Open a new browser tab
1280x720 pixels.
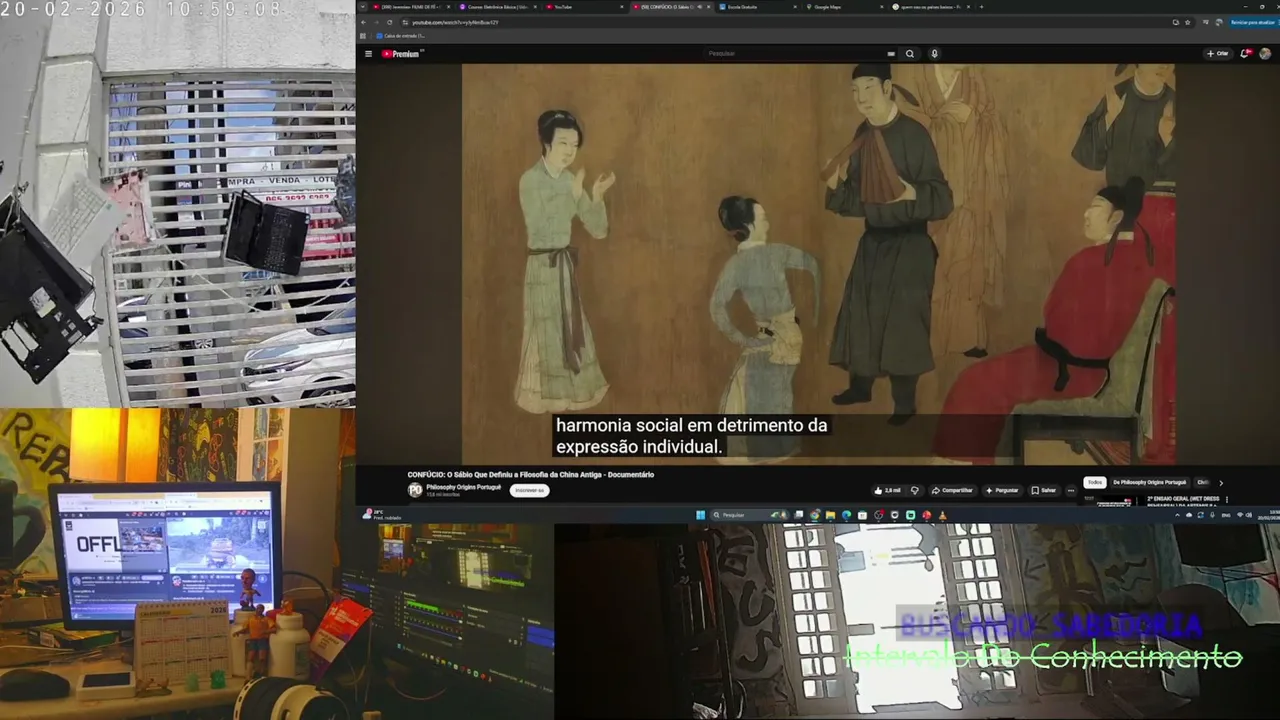[x=981, y=7]
